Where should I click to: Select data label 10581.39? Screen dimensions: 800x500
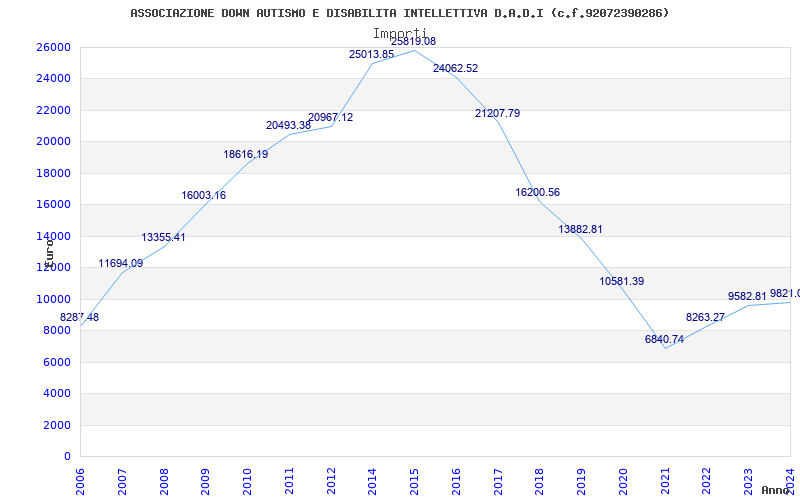[x=622, y=281]
